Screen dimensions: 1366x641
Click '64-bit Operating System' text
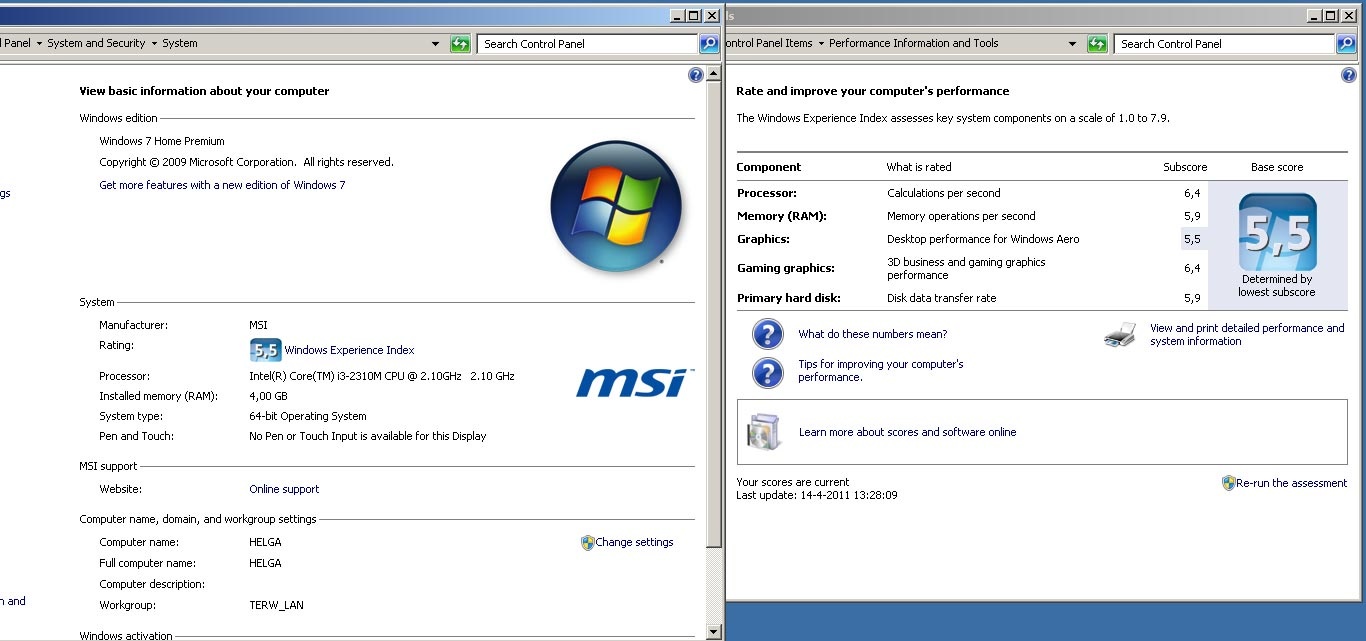pos(308,416)
